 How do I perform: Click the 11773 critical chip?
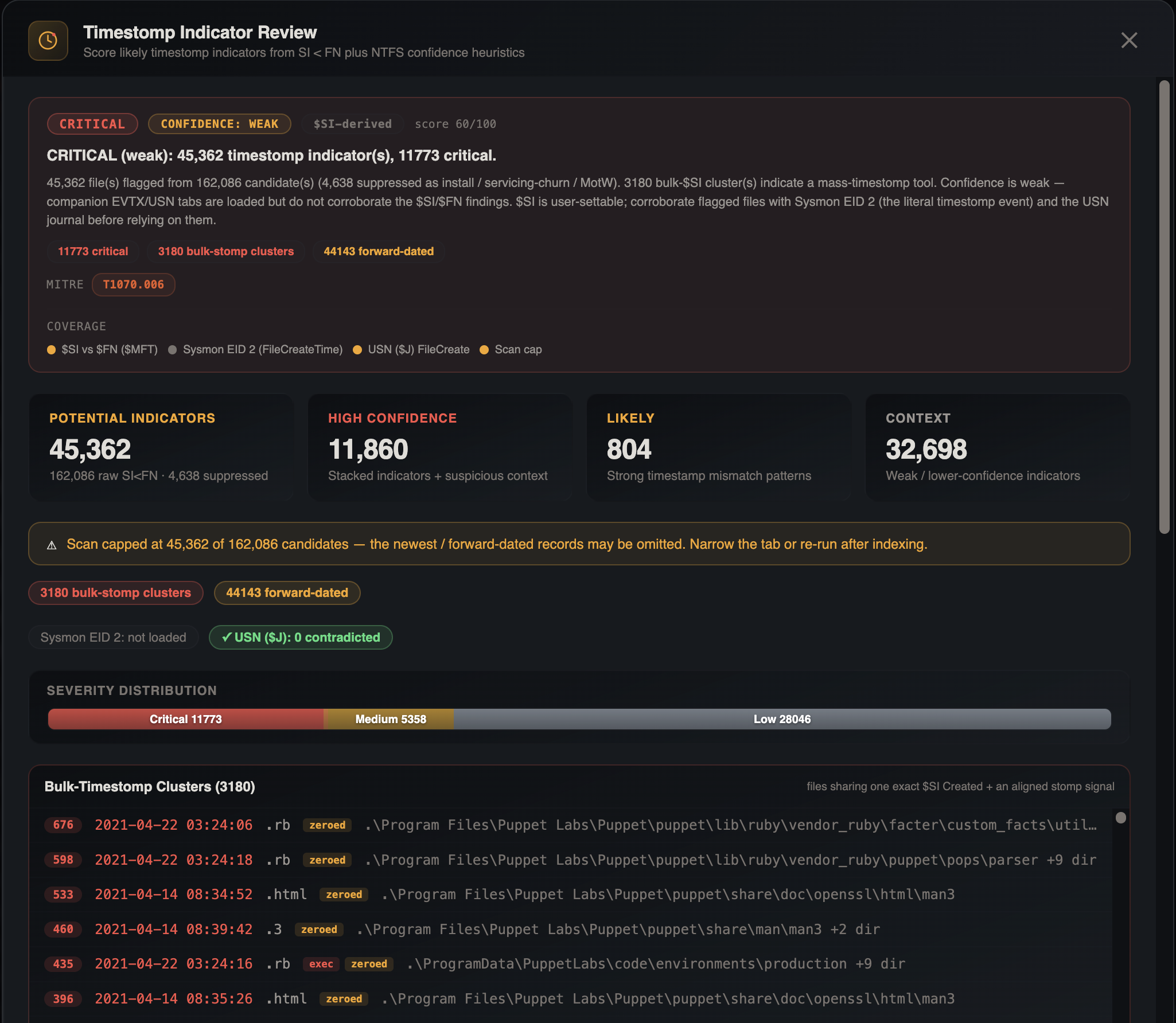click(x=93, y=251)
